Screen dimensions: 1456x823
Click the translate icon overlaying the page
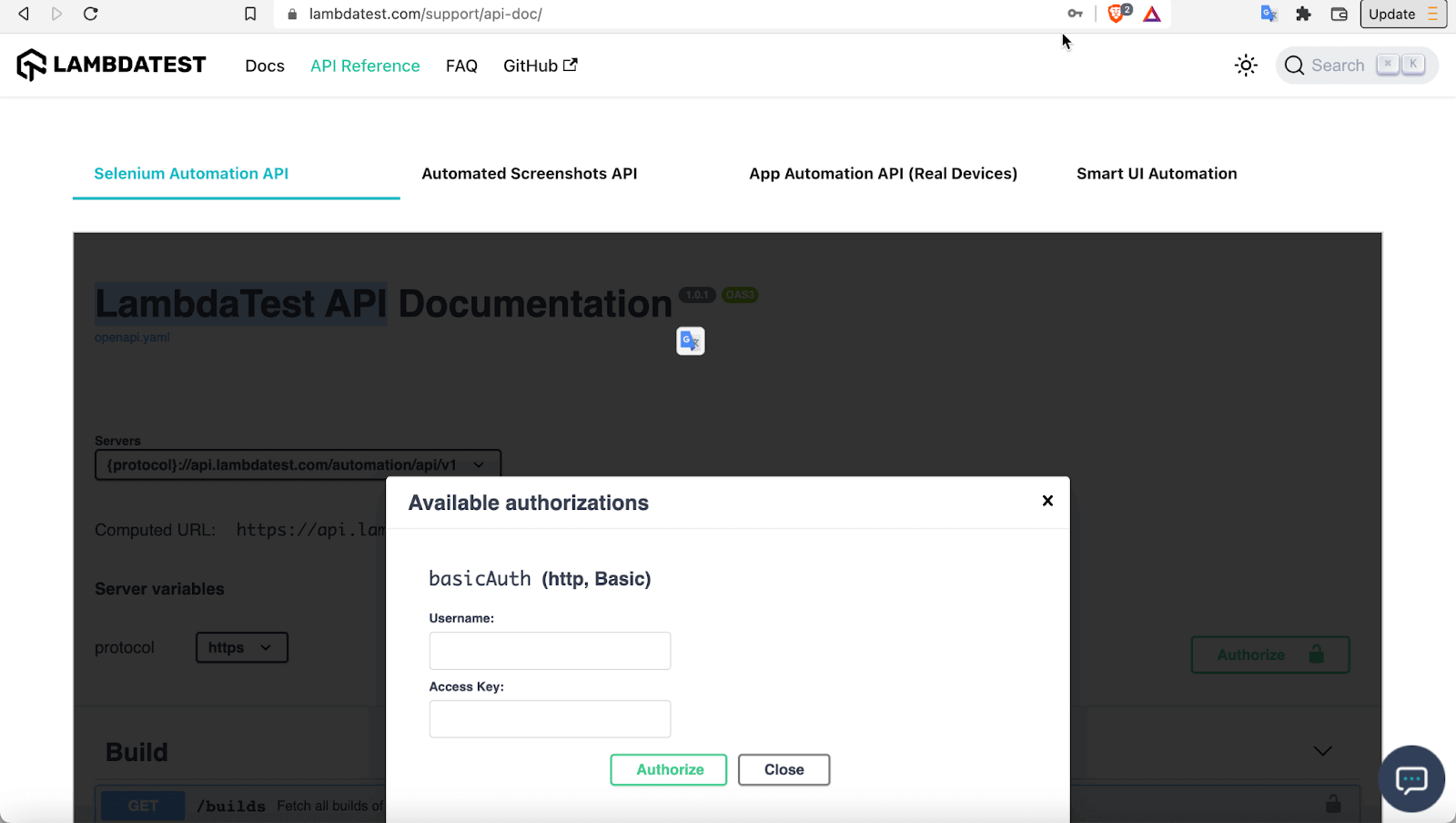pos(689,340)
